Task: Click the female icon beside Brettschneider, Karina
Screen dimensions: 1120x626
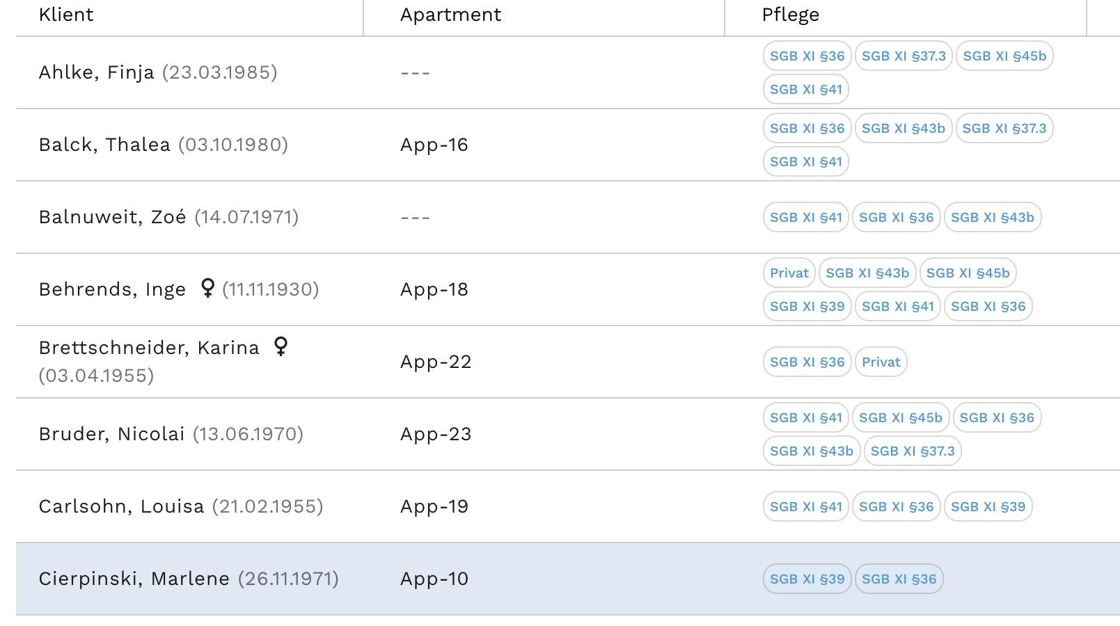Action: click(281, 346)
